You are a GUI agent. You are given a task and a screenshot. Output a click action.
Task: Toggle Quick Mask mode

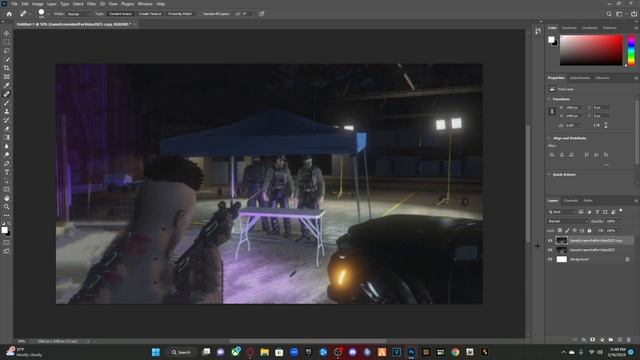[x=7, y=242]
